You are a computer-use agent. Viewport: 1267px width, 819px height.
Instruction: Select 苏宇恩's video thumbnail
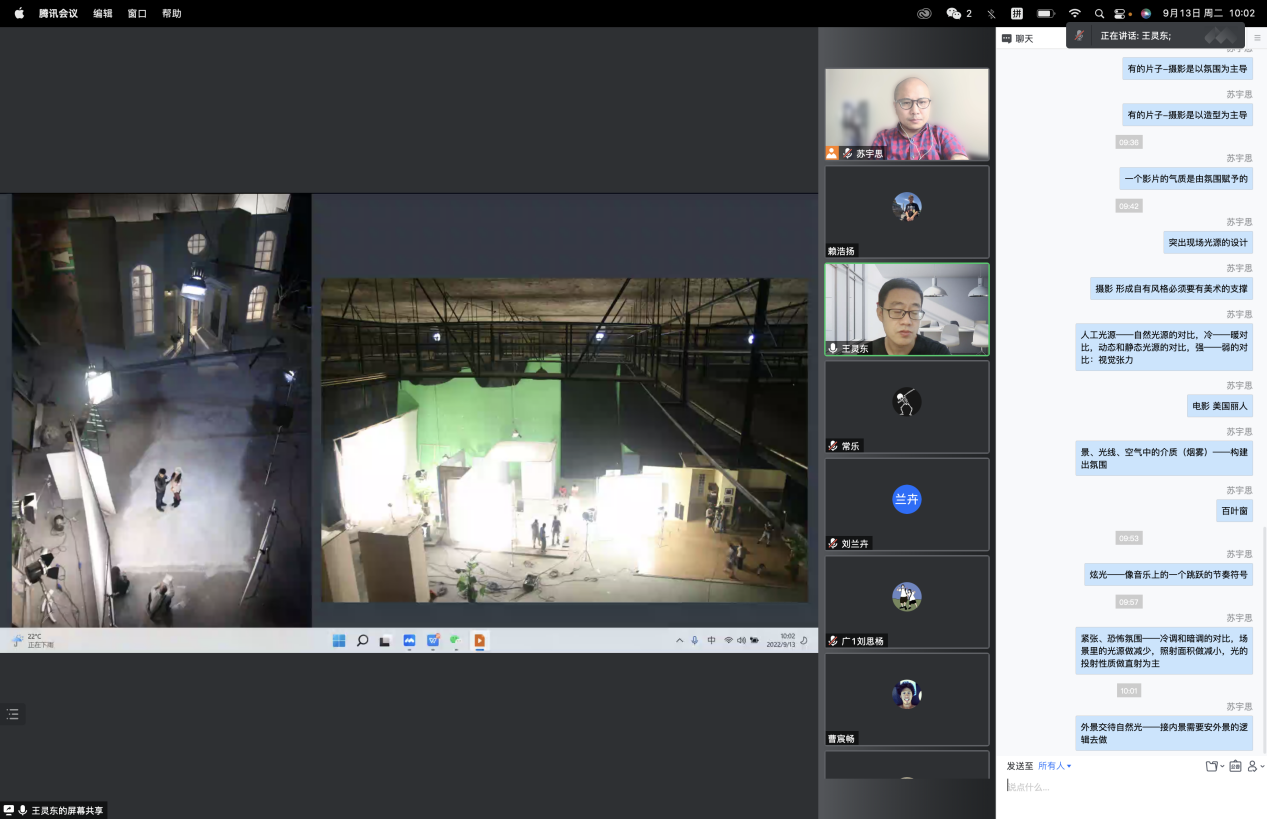point(906,114)
